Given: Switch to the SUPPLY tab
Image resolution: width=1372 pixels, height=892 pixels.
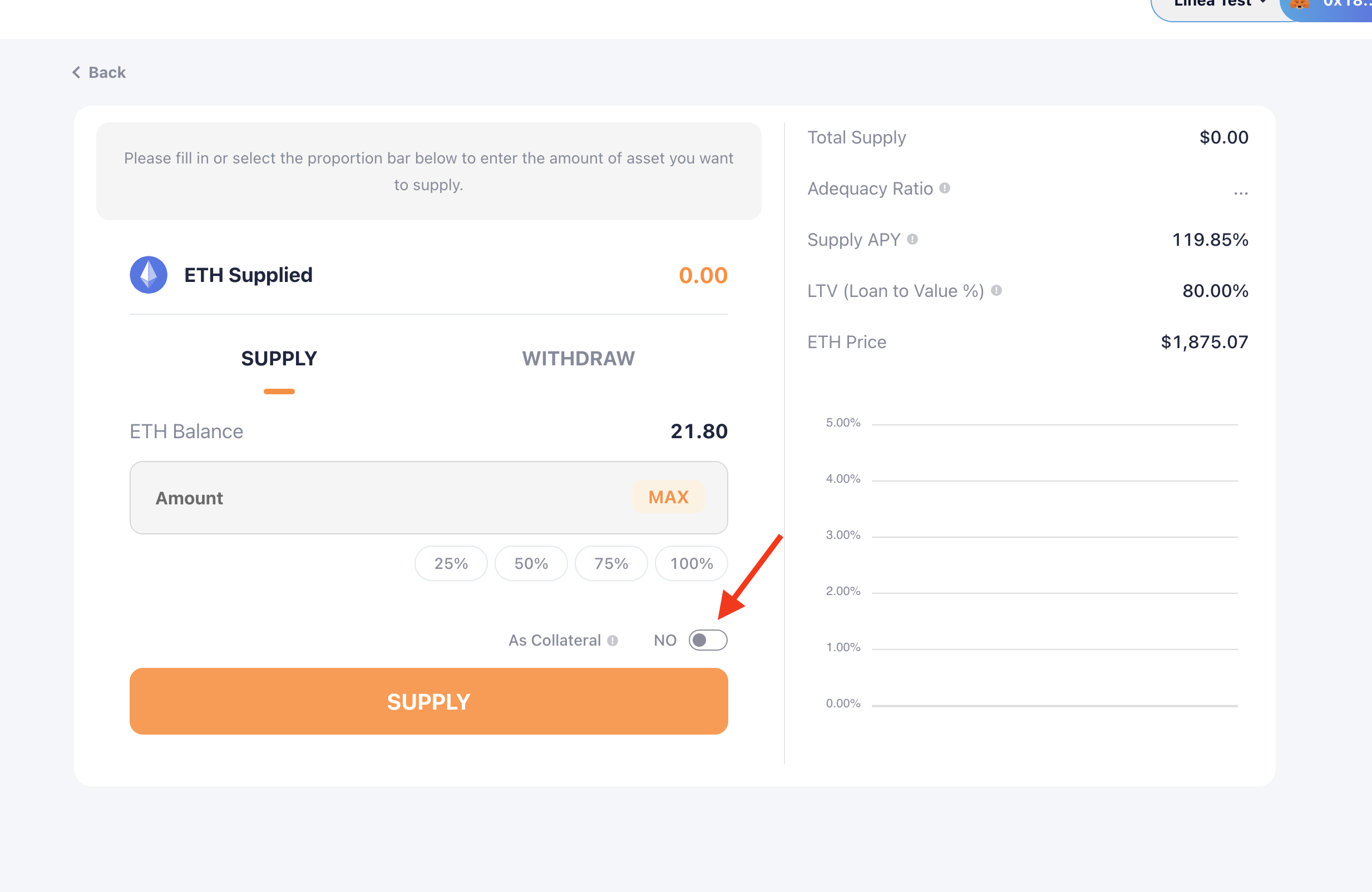Looking at the screenshot, I should tap(279, 359).
